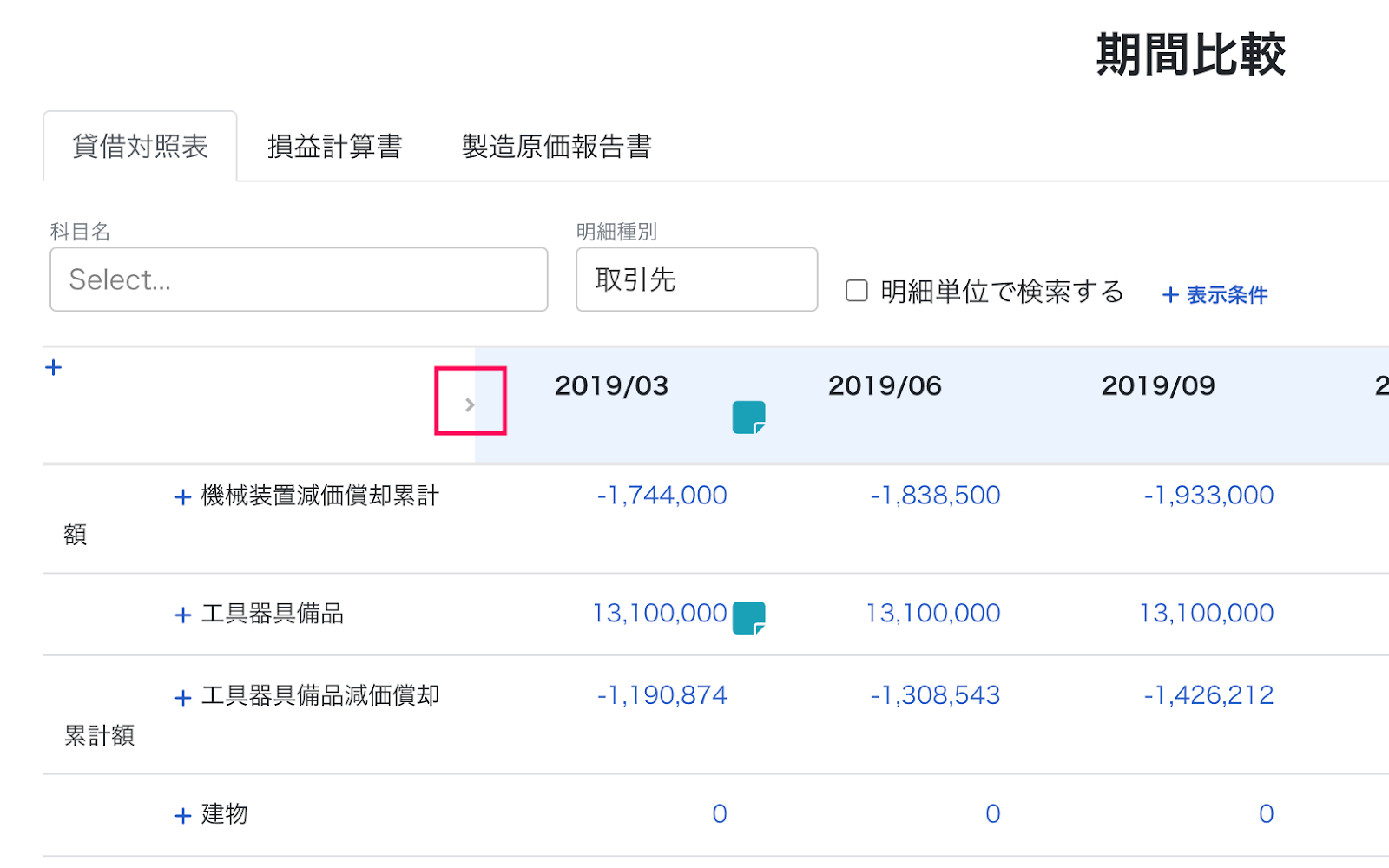Open 13,100,000 value in 2019/06 column
This screenshot has width=1389, height=868.
(x=933, y=614)
